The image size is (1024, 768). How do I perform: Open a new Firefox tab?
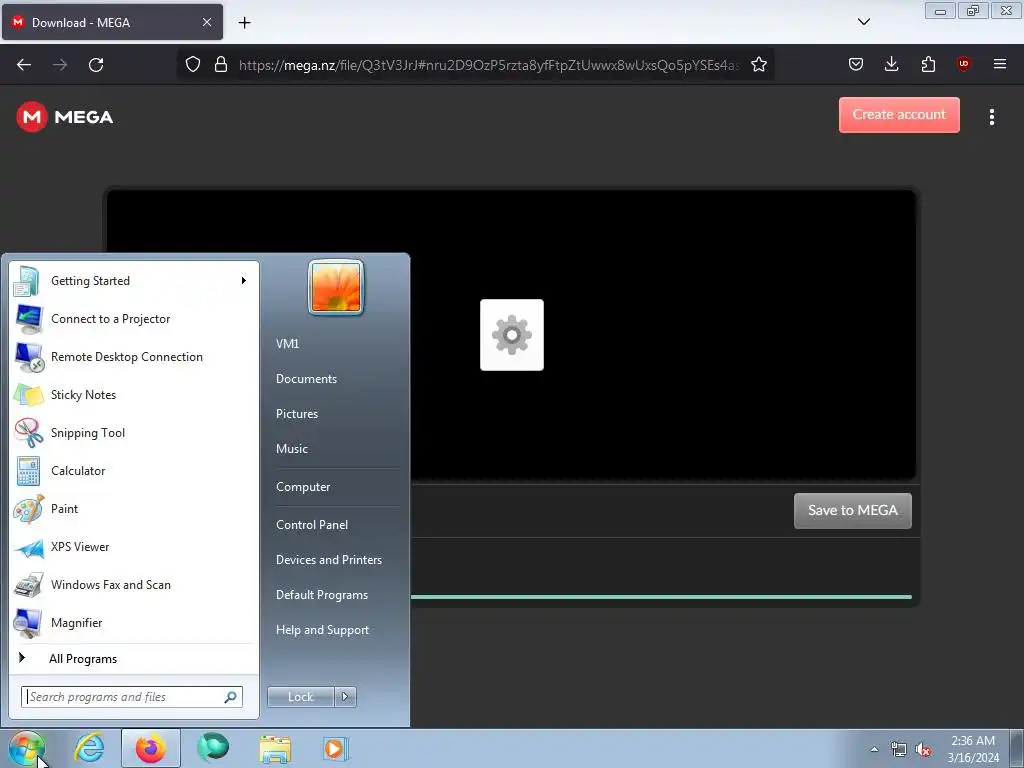click(244, 23)
